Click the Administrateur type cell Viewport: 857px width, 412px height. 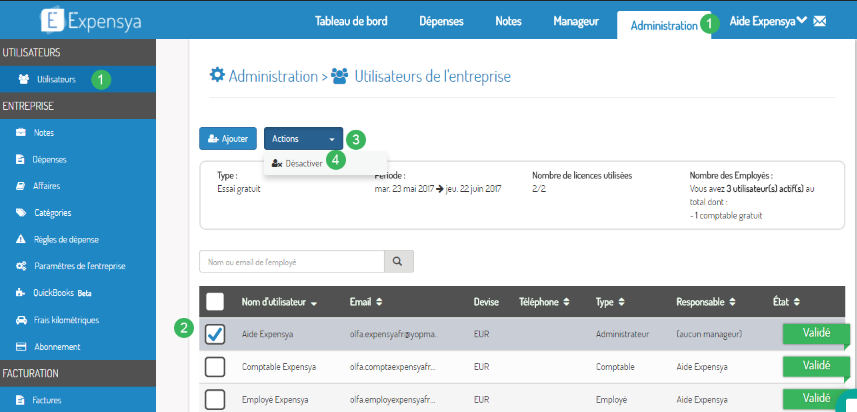(622, 334)
